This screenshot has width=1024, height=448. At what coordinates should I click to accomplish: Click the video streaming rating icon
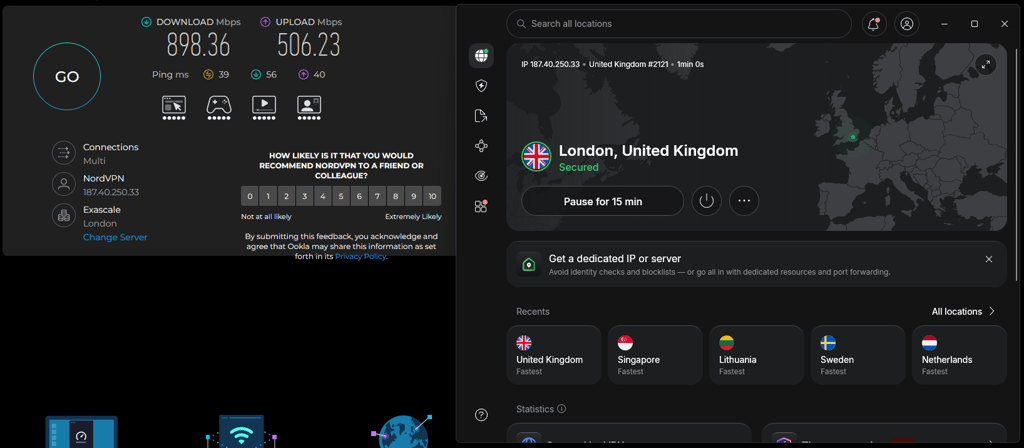[264, 108]
